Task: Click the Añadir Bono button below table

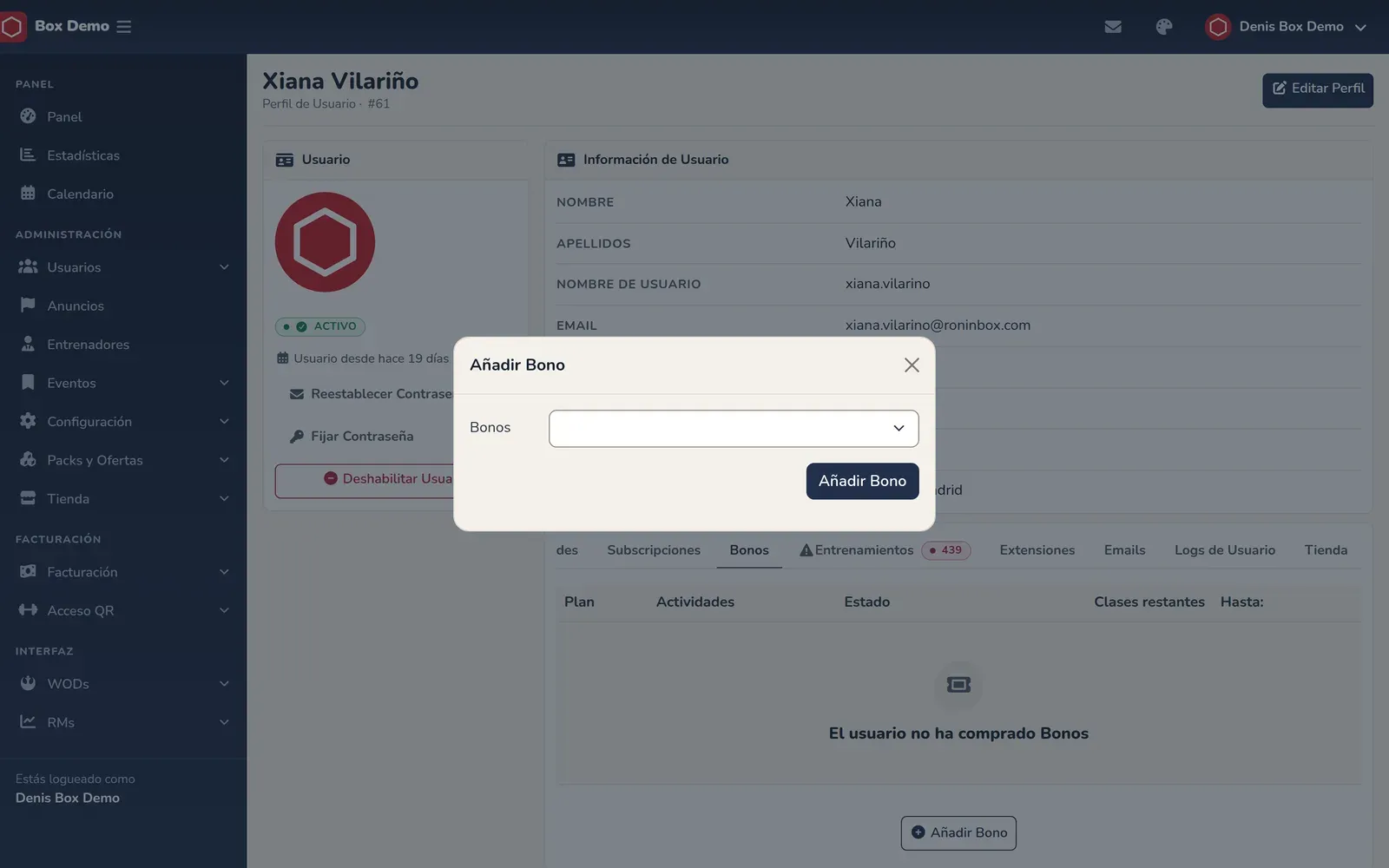Action: click(958, 833)
